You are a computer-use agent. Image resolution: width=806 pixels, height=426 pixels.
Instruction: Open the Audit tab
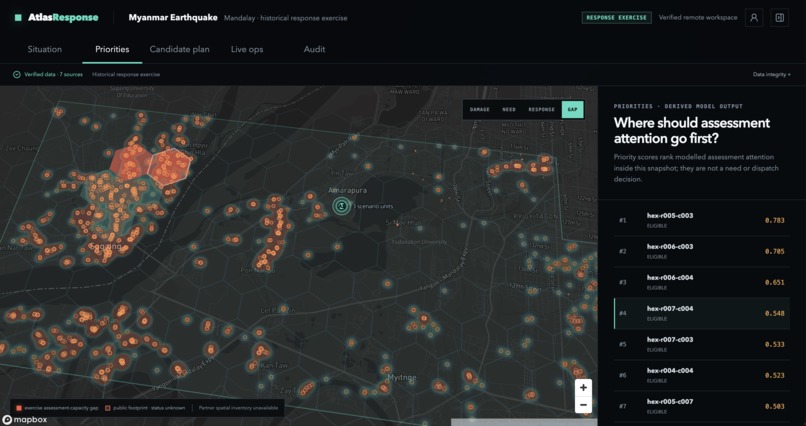314,49
